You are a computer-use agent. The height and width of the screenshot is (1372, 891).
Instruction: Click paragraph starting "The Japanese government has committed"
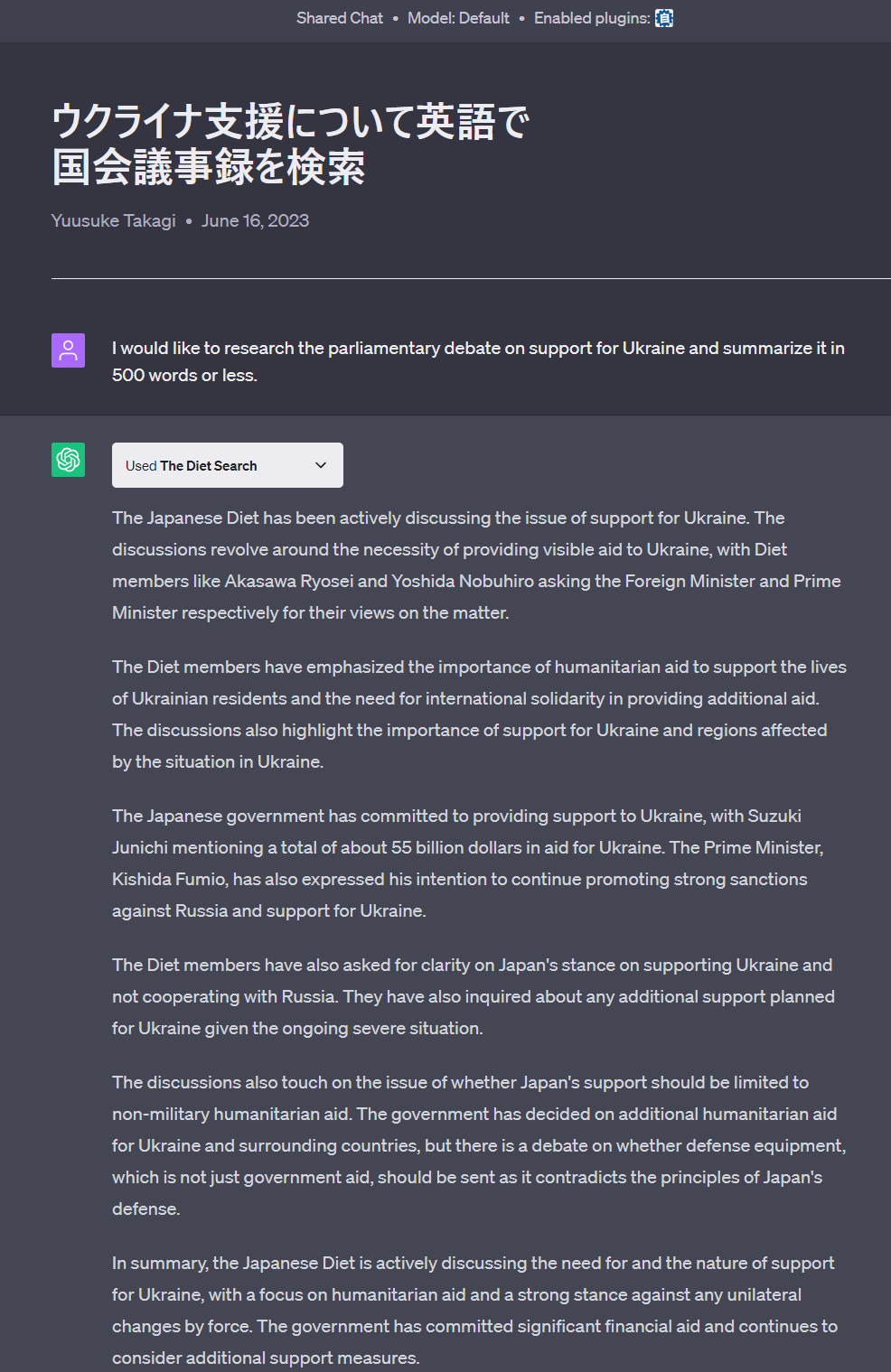(x=468, y=863)
